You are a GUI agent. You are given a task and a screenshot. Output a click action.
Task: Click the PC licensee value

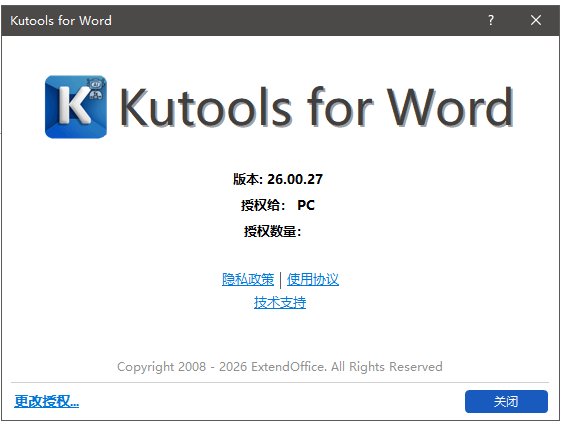click(x=306, y=205)
